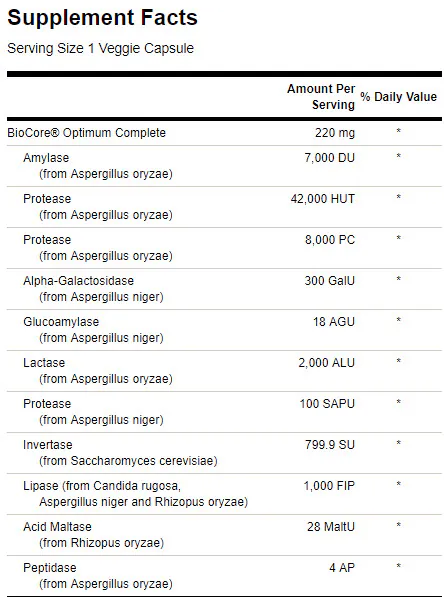The height and width of the screenshot is (597, 444).
Task: Click the Lipase from Candida rugosa text
Action: (102, 486)
